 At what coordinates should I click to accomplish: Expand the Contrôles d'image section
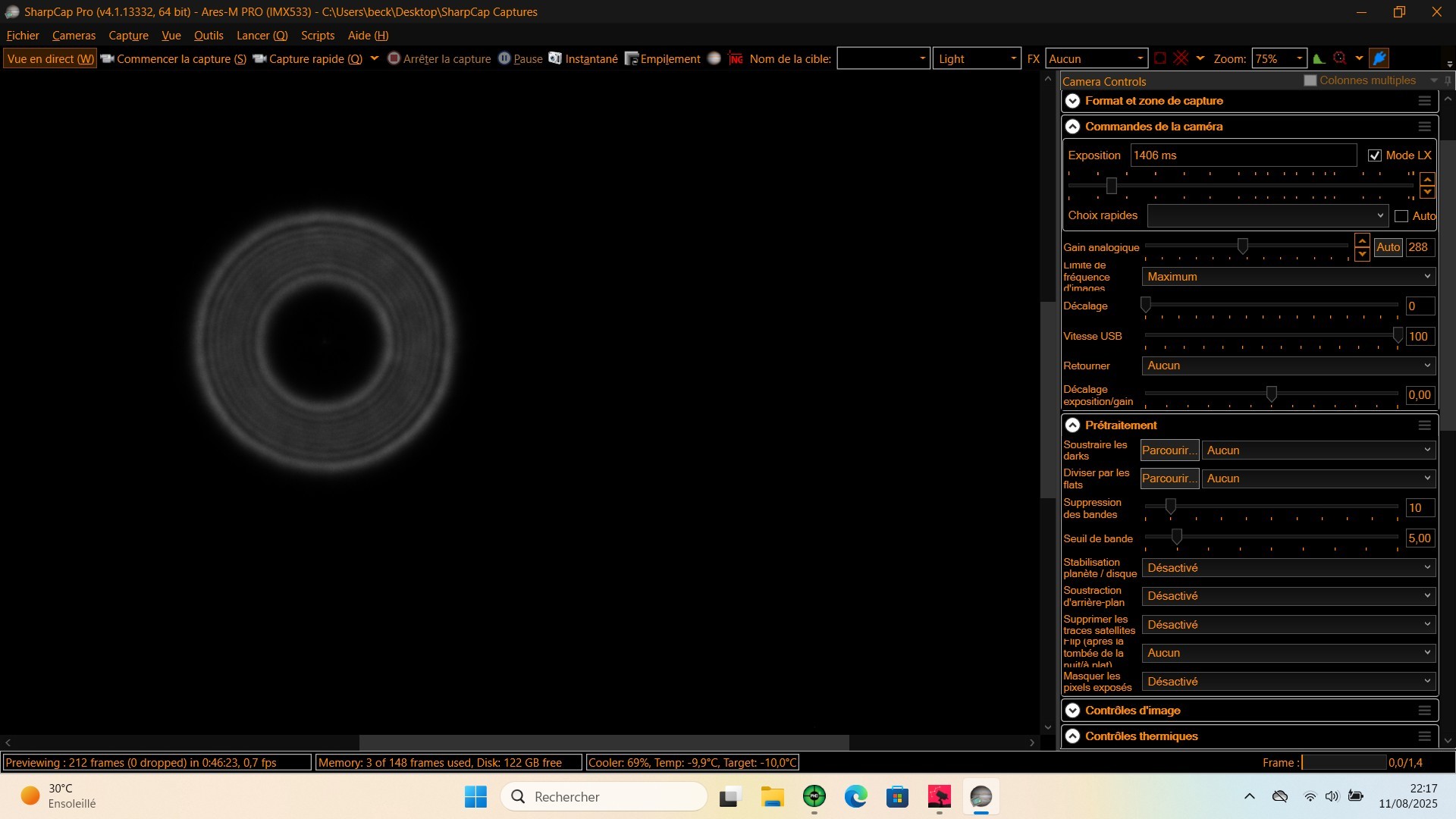click(1072, 711)
